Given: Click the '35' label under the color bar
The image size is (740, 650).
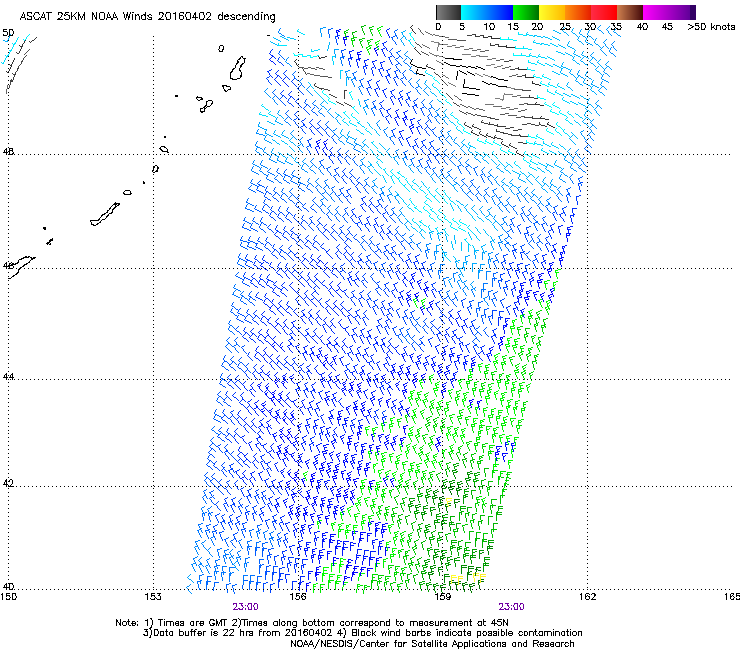Looking at the screenshot, I should click(x=616, y=27).
